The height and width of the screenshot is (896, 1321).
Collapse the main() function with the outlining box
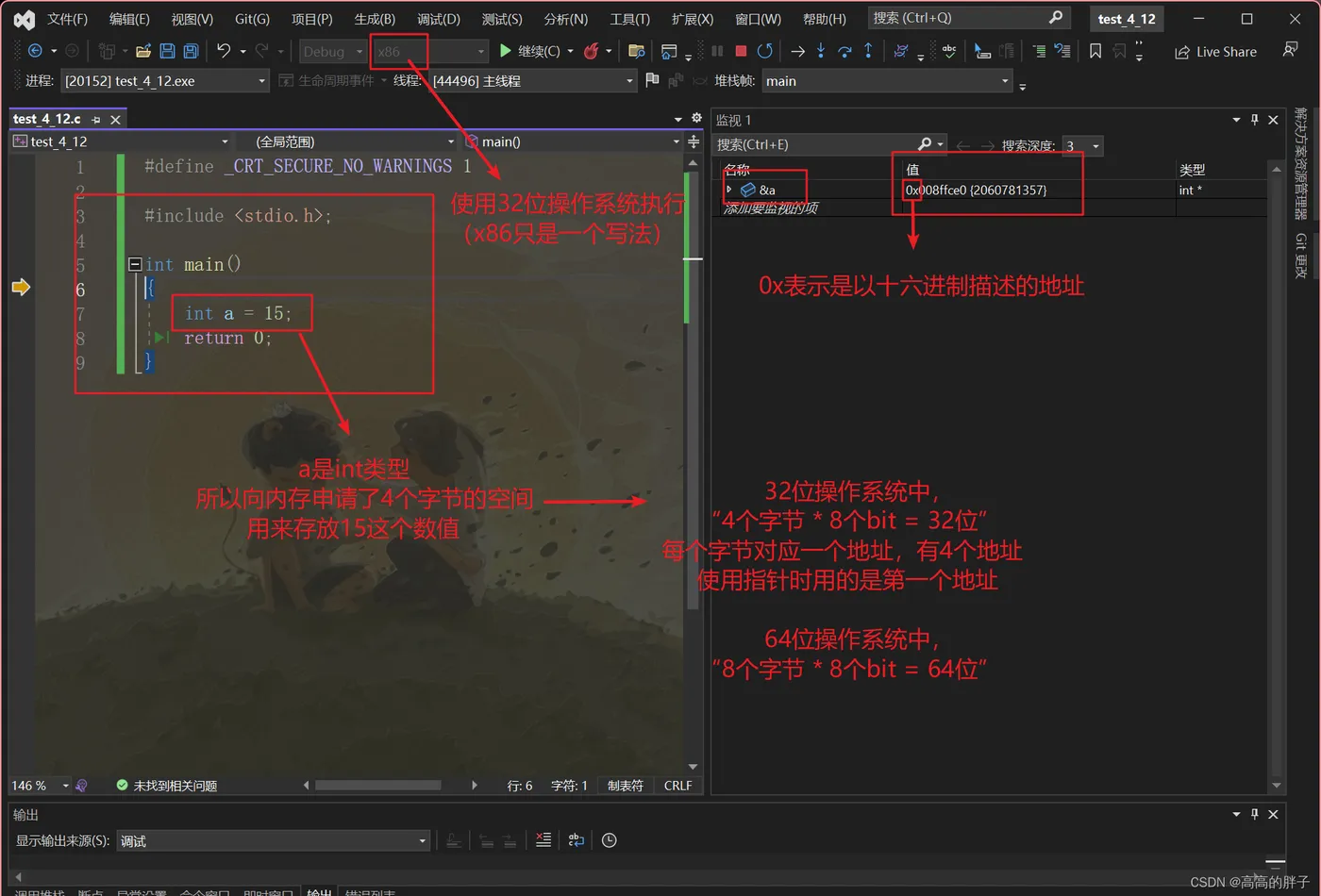pyautogui.click(x=135, y=264)
